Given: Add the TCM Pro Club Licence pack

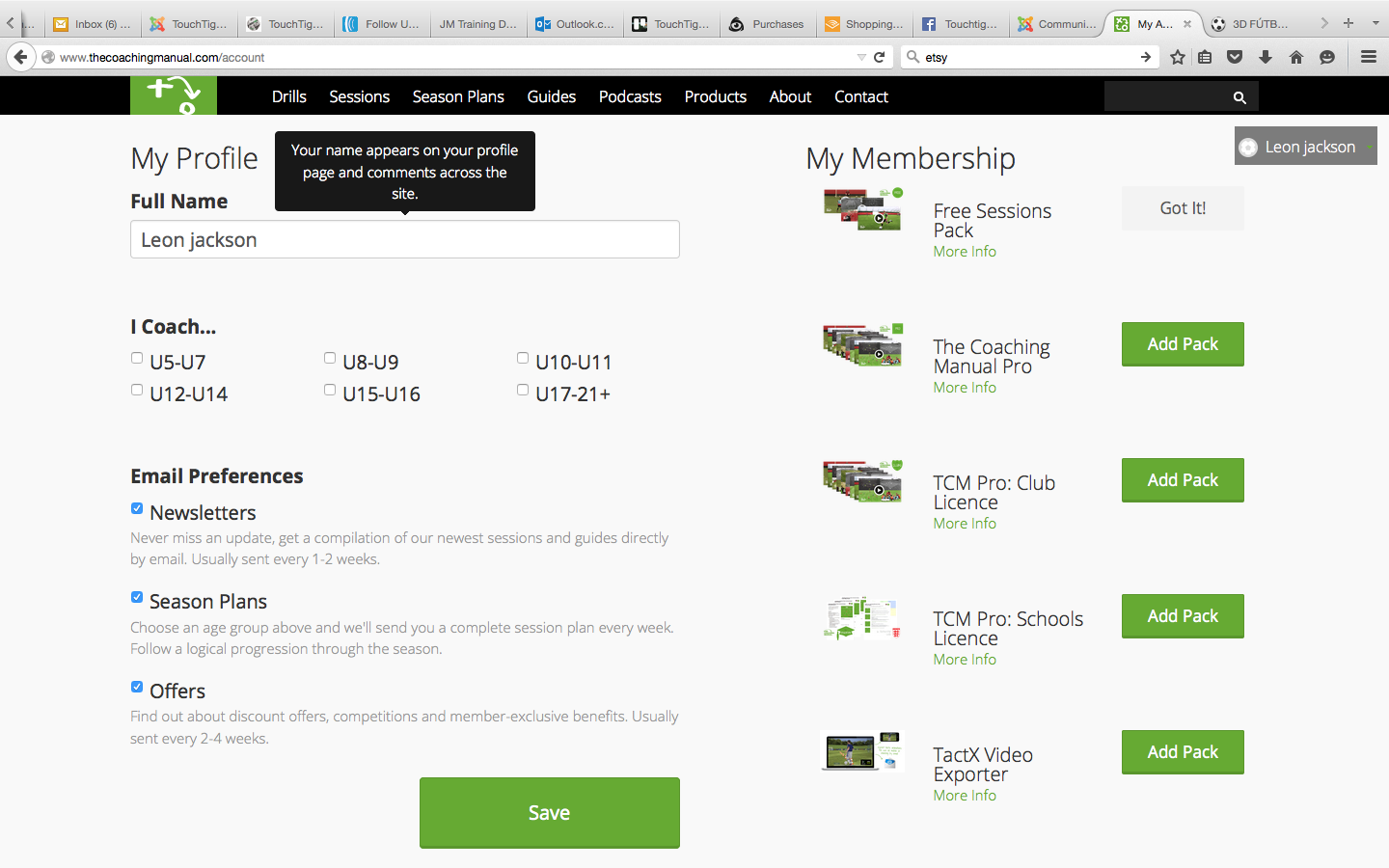Looking at the screenshot, I should pos(1183,480).
